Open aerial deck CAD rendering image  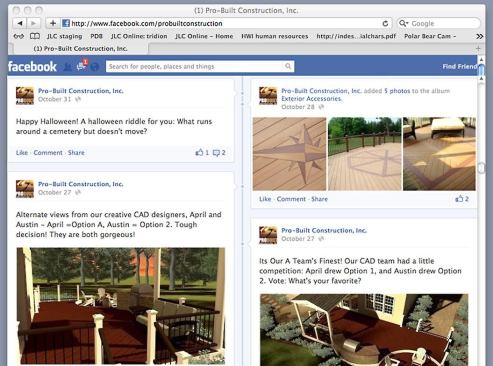click(364, 330)
